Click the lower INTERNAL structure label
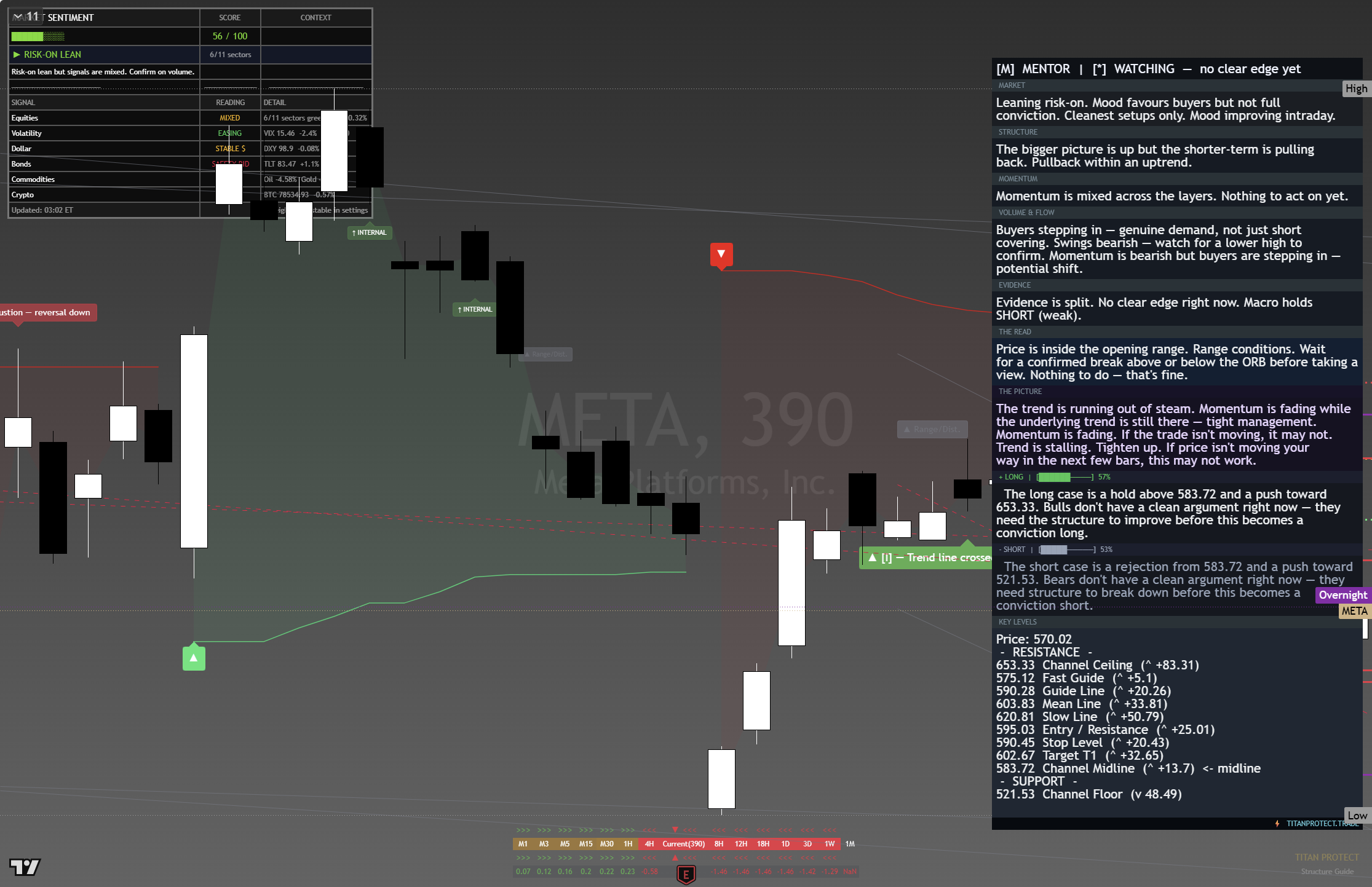Image resolution: width=1372 pixels, height=887 pixels. click(475, 309)
